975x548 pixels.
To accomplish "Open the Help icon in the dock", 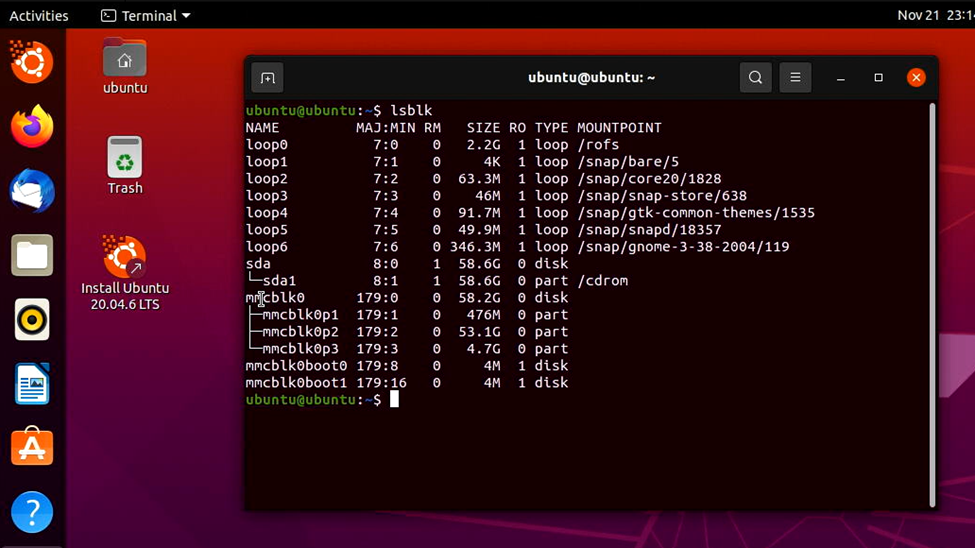I will pos(32,513).
